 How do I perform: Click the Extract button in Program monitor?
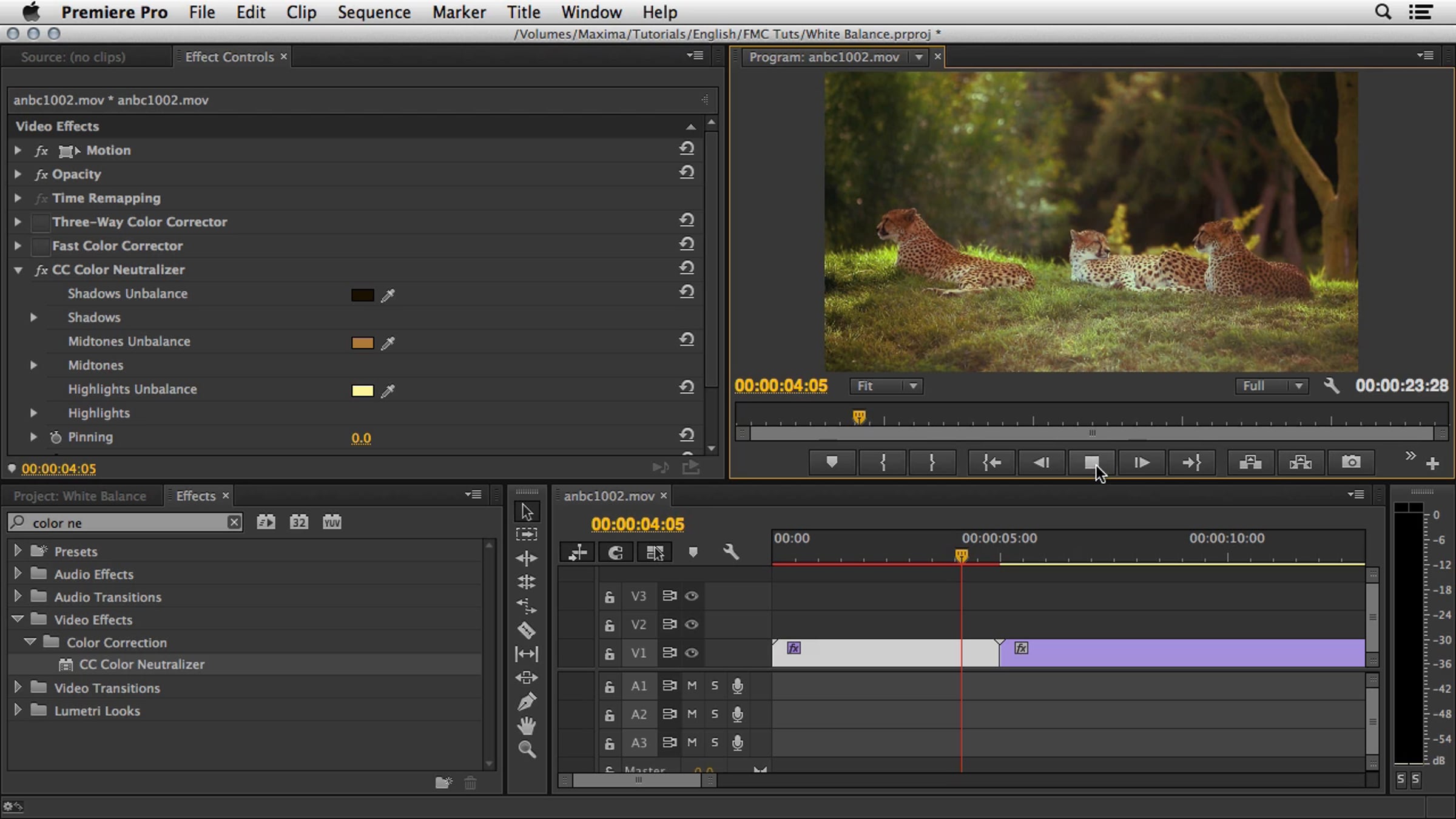pyautogui.click(x=1300, y=462)
